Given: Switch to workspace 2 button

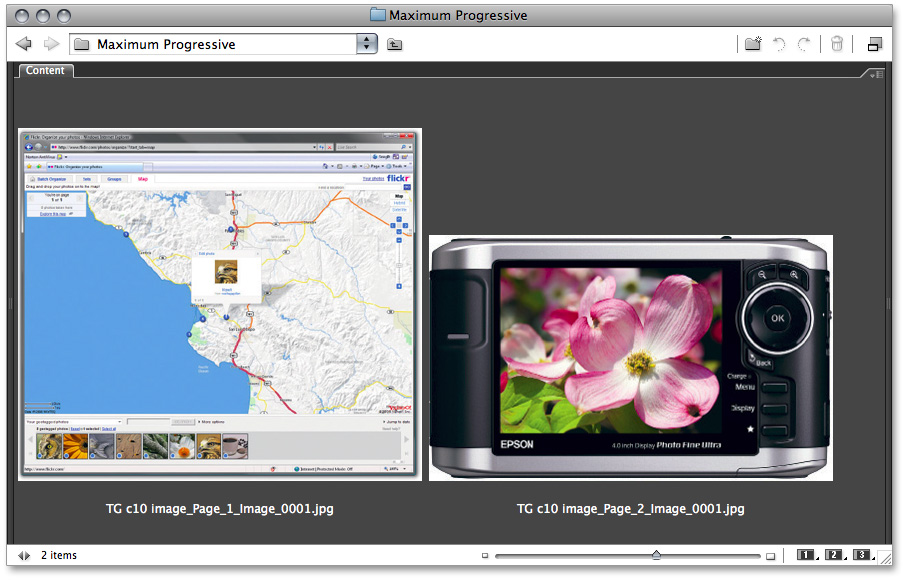Looking at the screenshot, I should pos(835,555).
